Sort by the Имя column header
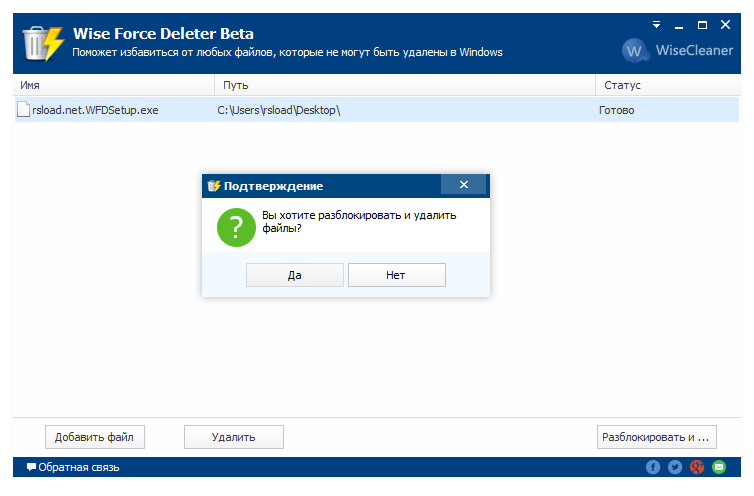Viewport: 754px width, 496px height. [x=113, y=85]
